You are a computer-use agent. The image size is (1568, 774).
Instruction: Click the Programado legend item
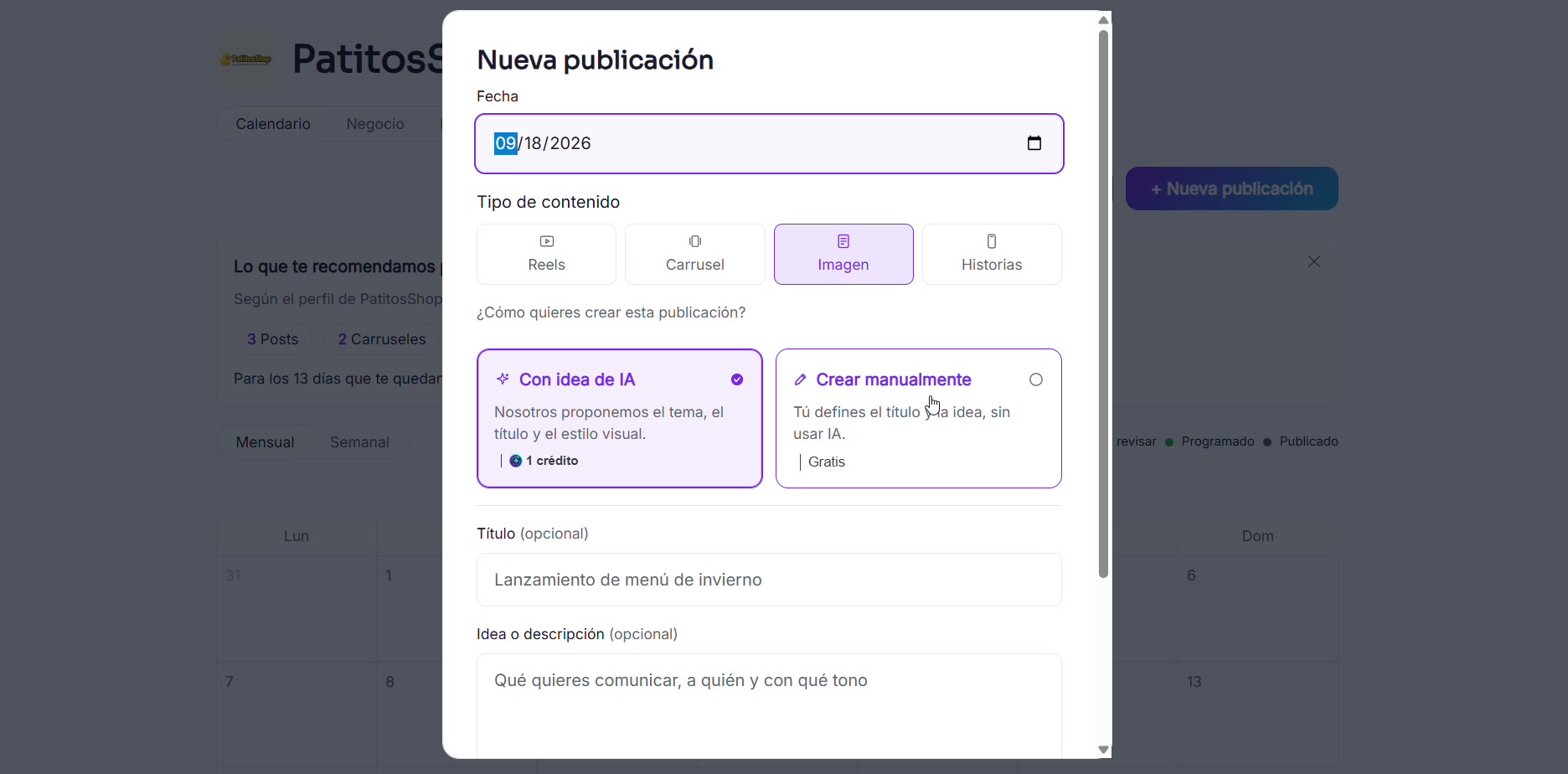click(1210, 441)
